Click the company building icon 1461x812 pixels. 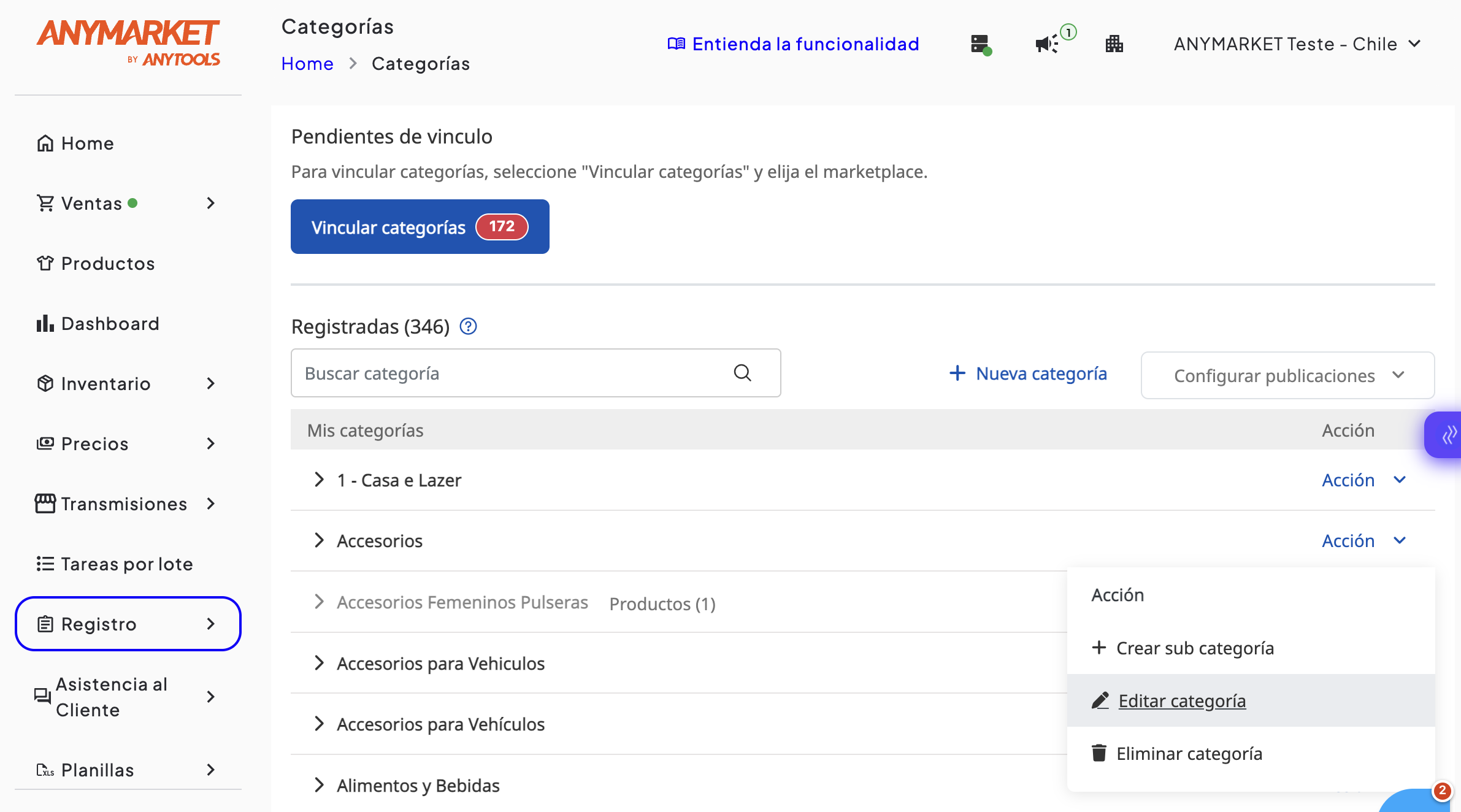point(1114,44)
